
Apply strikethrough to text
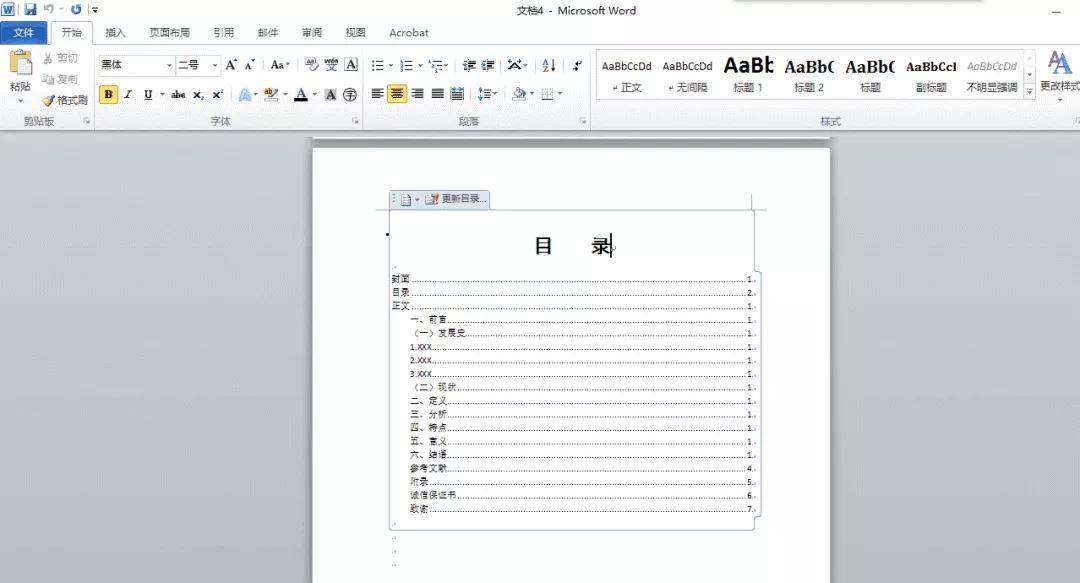(180, 93)
